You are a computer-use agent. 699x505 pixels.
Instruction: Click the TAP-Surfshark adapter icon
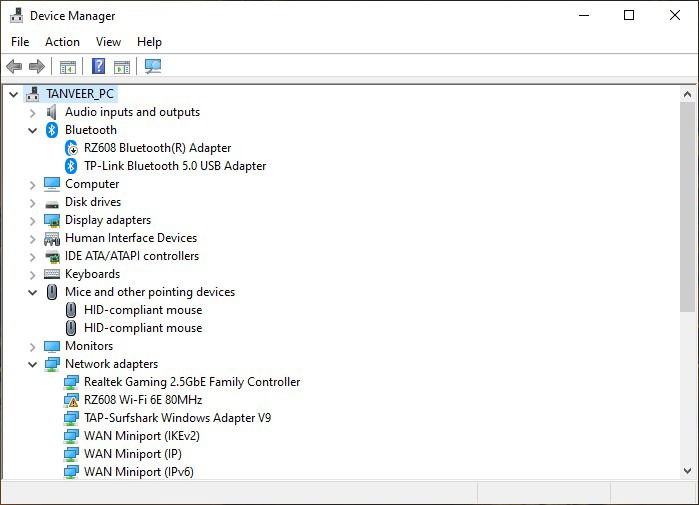[71, 418]
